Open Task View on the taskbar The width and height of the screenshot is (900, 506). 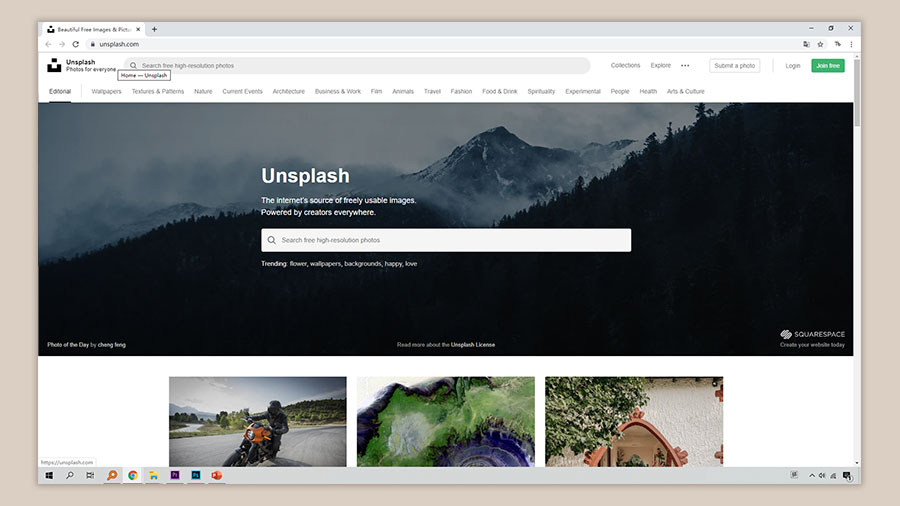90,476
